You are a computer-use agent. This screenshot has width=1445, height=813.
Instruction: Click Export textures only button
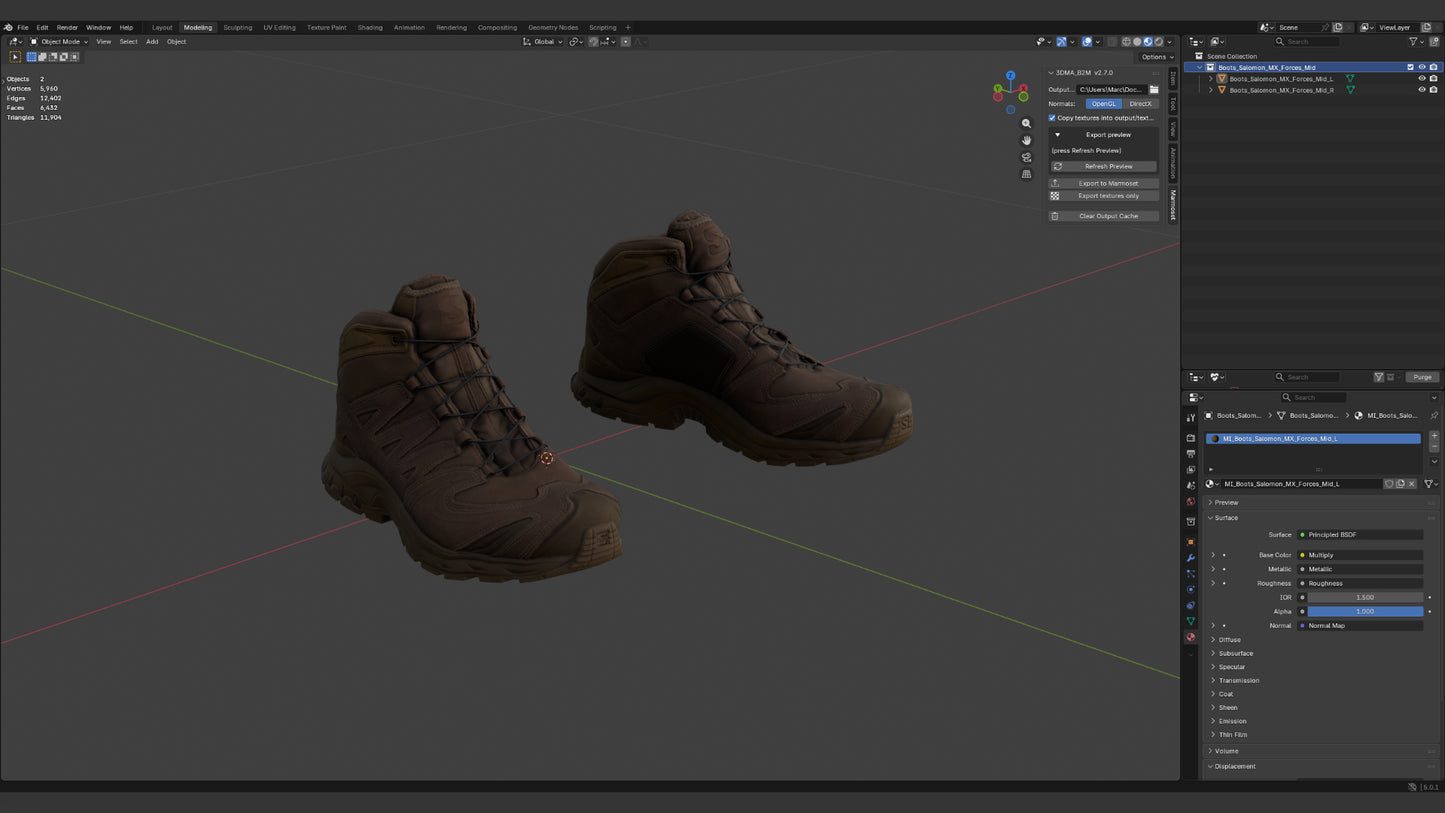[x=1103, y=196]
